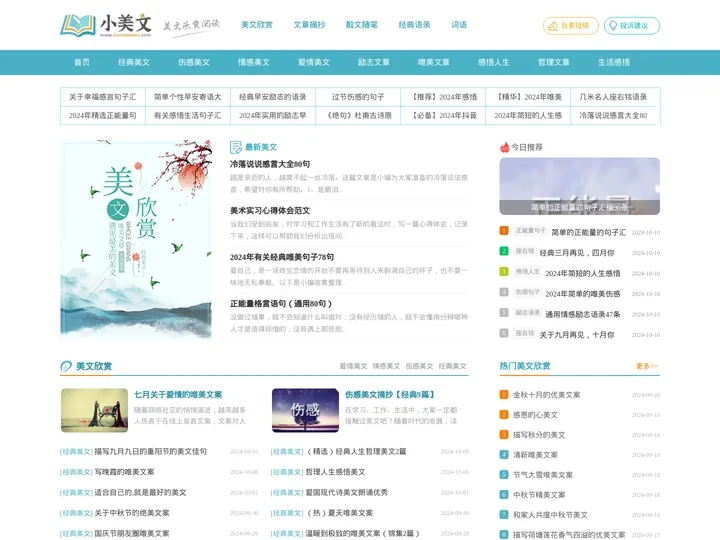Select 爱情美文 in the teal nav bar
720x540 pixels.
pyautogui.click(x=314, y=62)
